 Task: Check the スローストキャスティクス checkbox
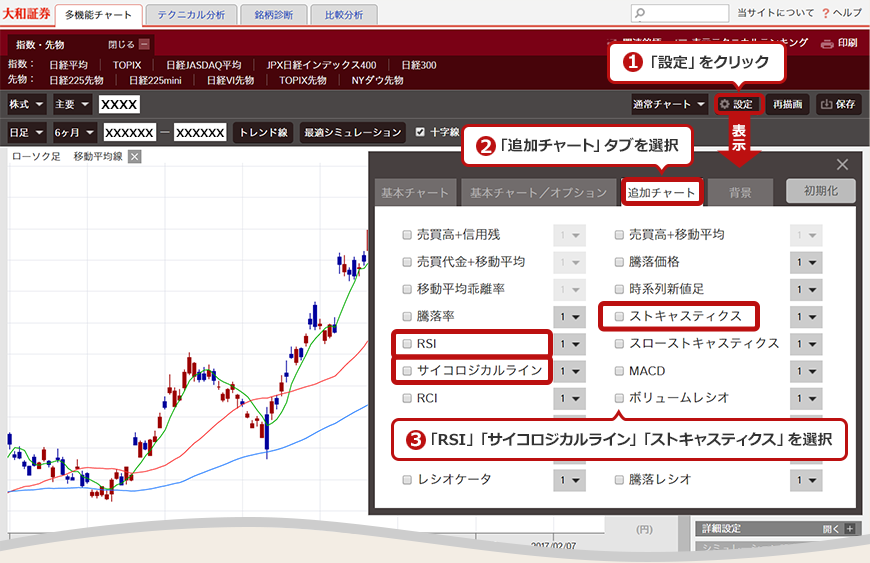pyautogui.click(x=619, y=343)
